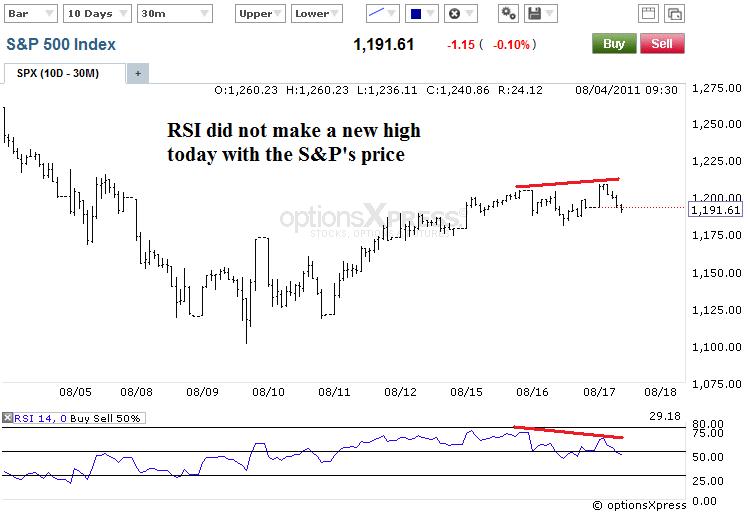
Task: Click the Buy Sell 50% RSI label
Action: 105,418
